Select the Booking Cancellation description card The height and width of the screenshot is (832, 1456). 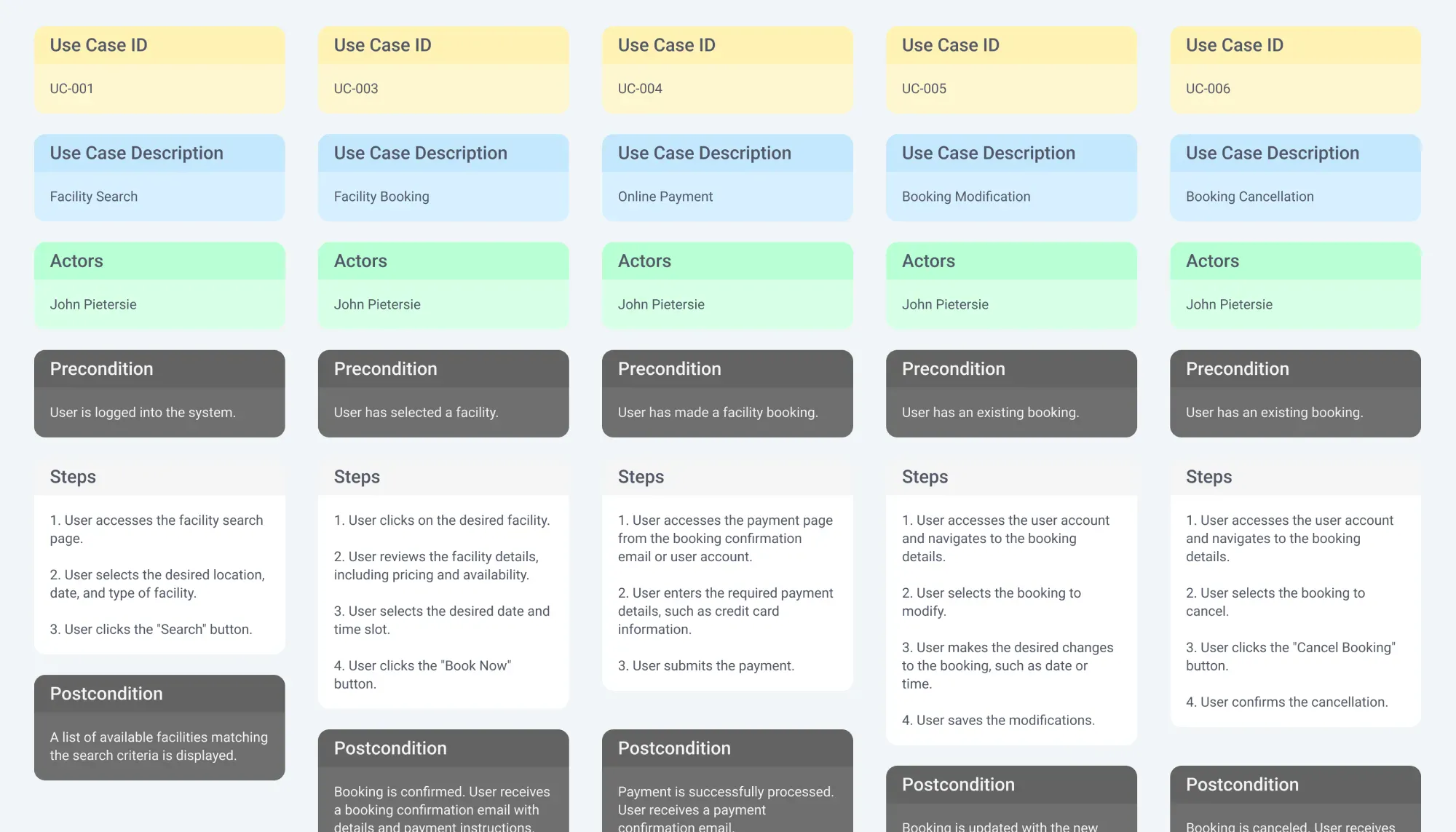[1295, 178]
